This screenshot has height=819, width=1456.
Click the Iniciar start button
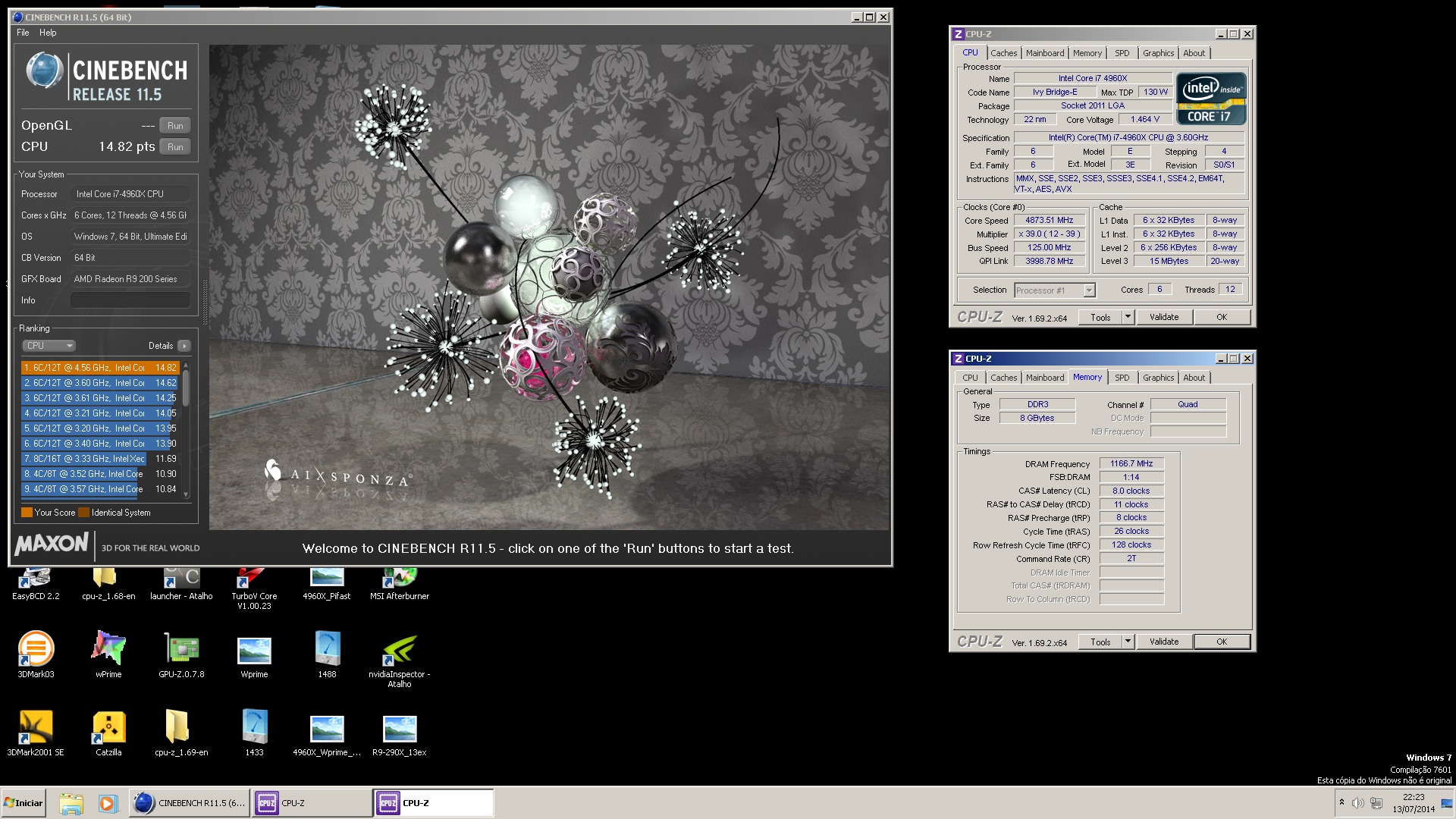click(24, 803)
